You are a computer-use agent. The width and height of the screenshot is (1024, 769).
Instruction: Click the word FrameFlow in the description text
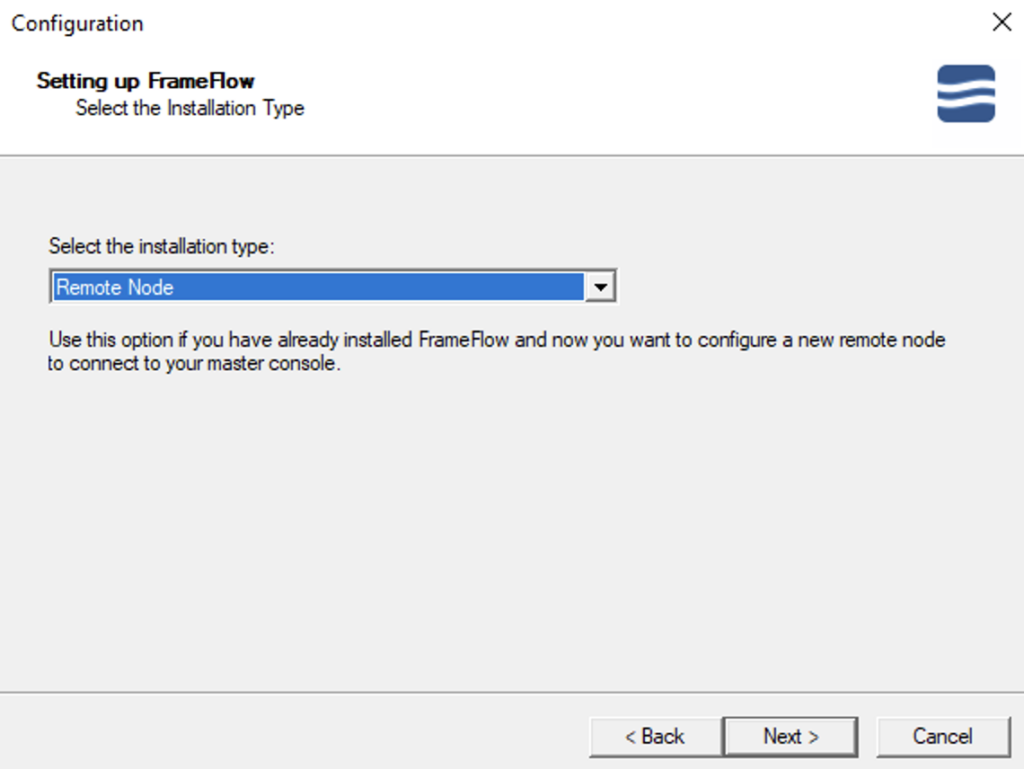click(x=464, y=339)
